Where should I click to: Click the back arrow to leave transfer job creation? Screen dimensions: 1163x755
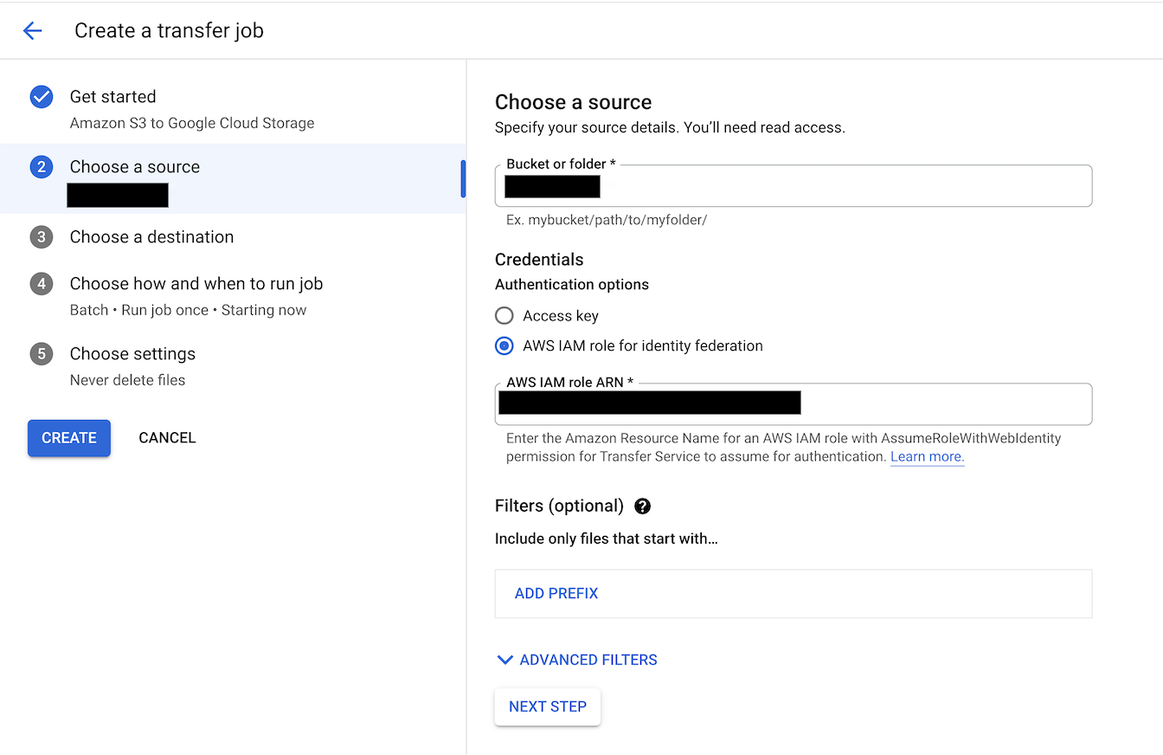[32, 30]
